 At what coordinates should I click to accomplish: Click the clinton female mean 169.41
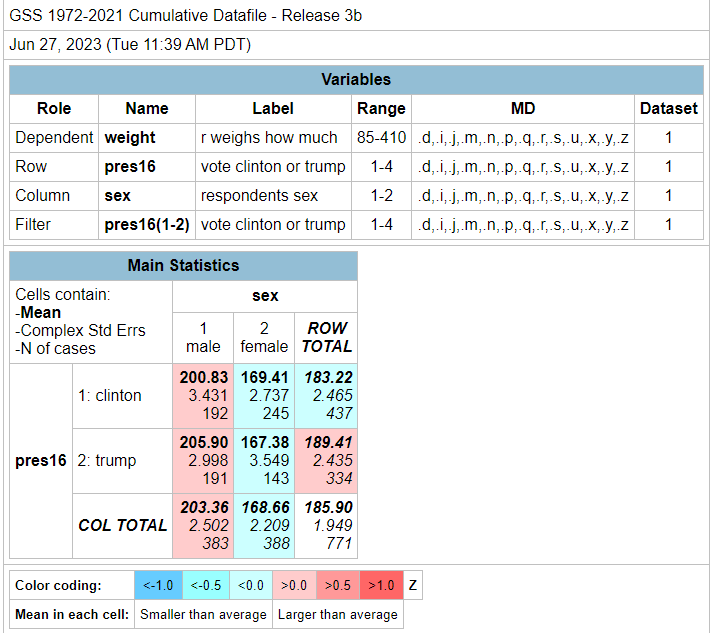coord(265,378)
